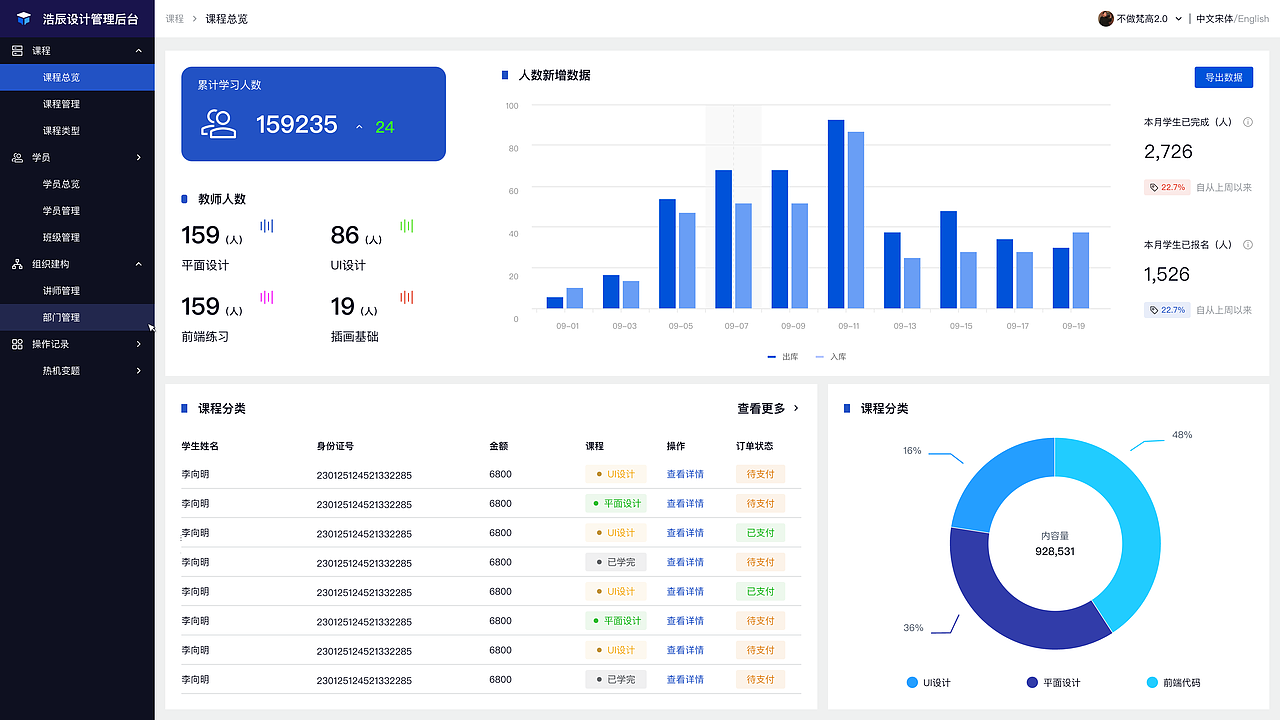
Task: Collapse the 课程 sidebar section chevron
Action: point(139,50)
